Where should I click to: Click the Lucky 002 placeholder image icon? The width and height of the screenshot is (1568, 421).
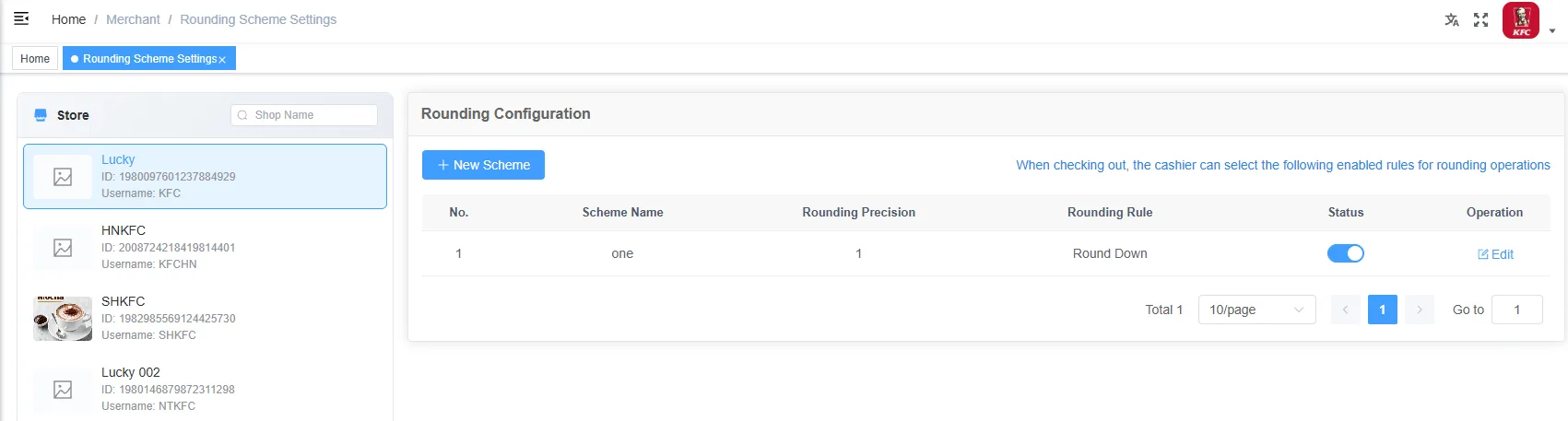pyautogui.click(x=63, y=390)
